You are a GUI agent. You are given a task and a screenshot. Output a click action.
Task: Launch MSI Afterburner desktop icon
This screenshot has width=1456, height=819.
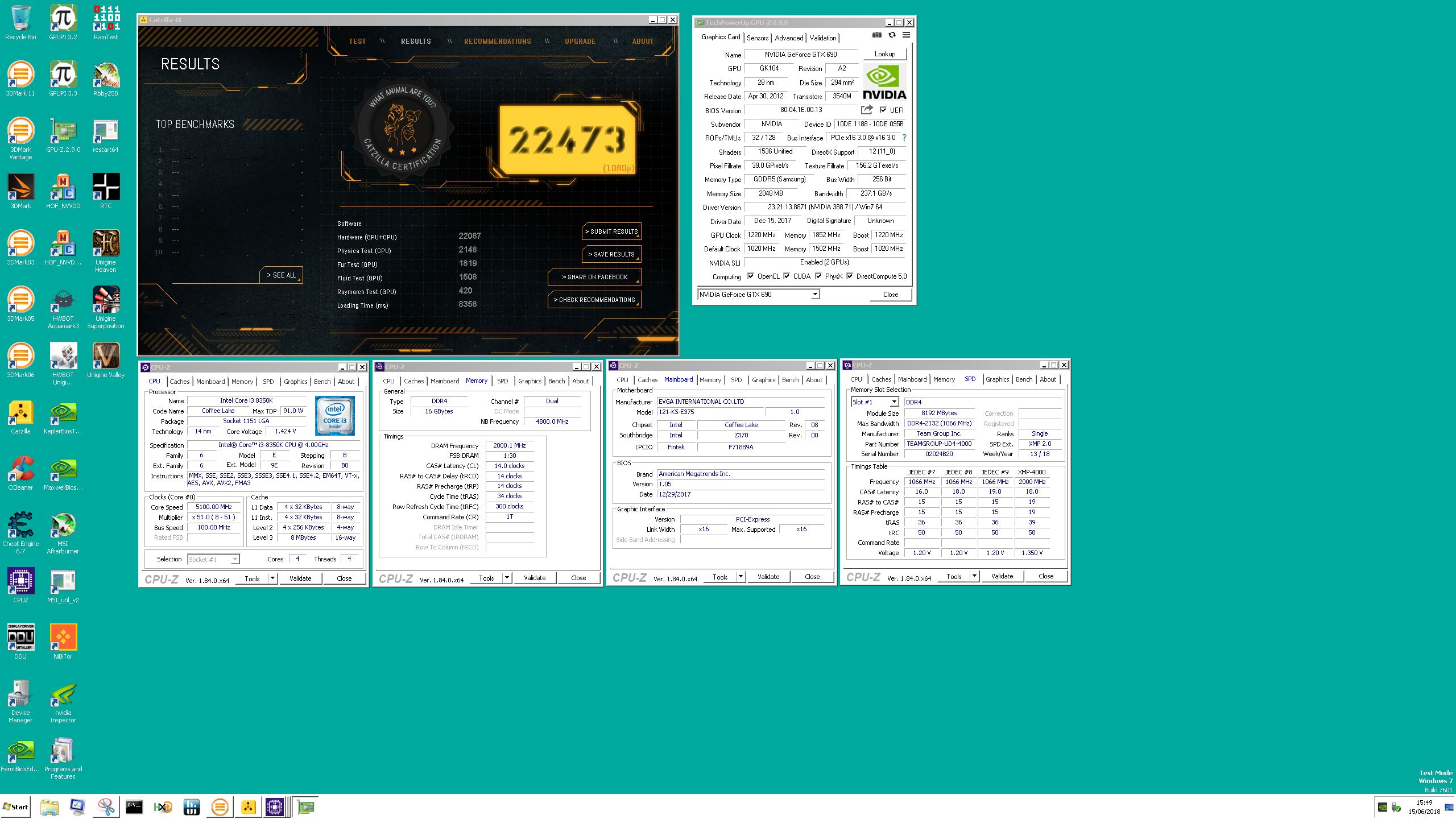coord(63,532)
